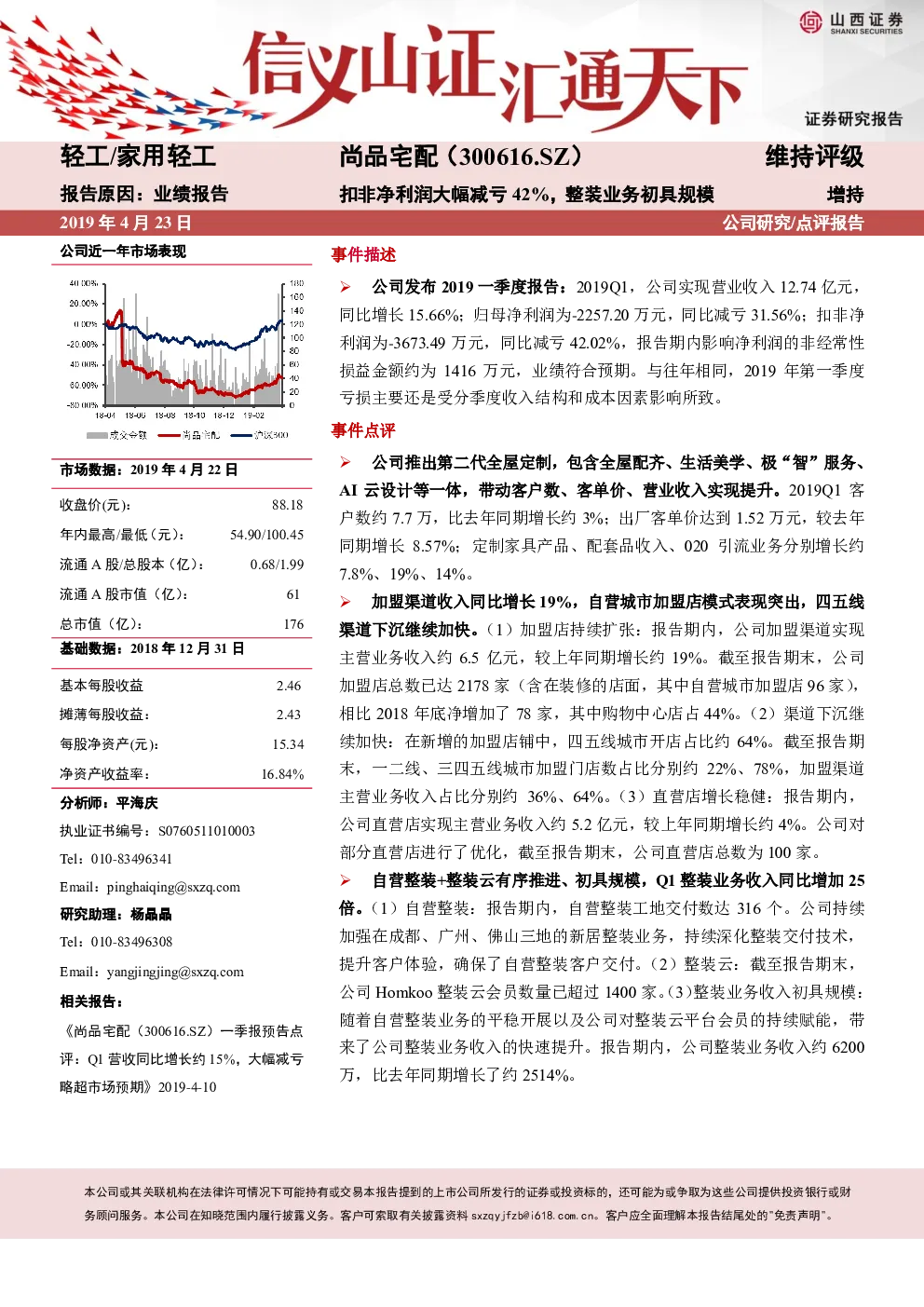Click the report date 2019 年 4 月 23 日
This screenshot has height=1307, width=924.
[x=126, y=223]
